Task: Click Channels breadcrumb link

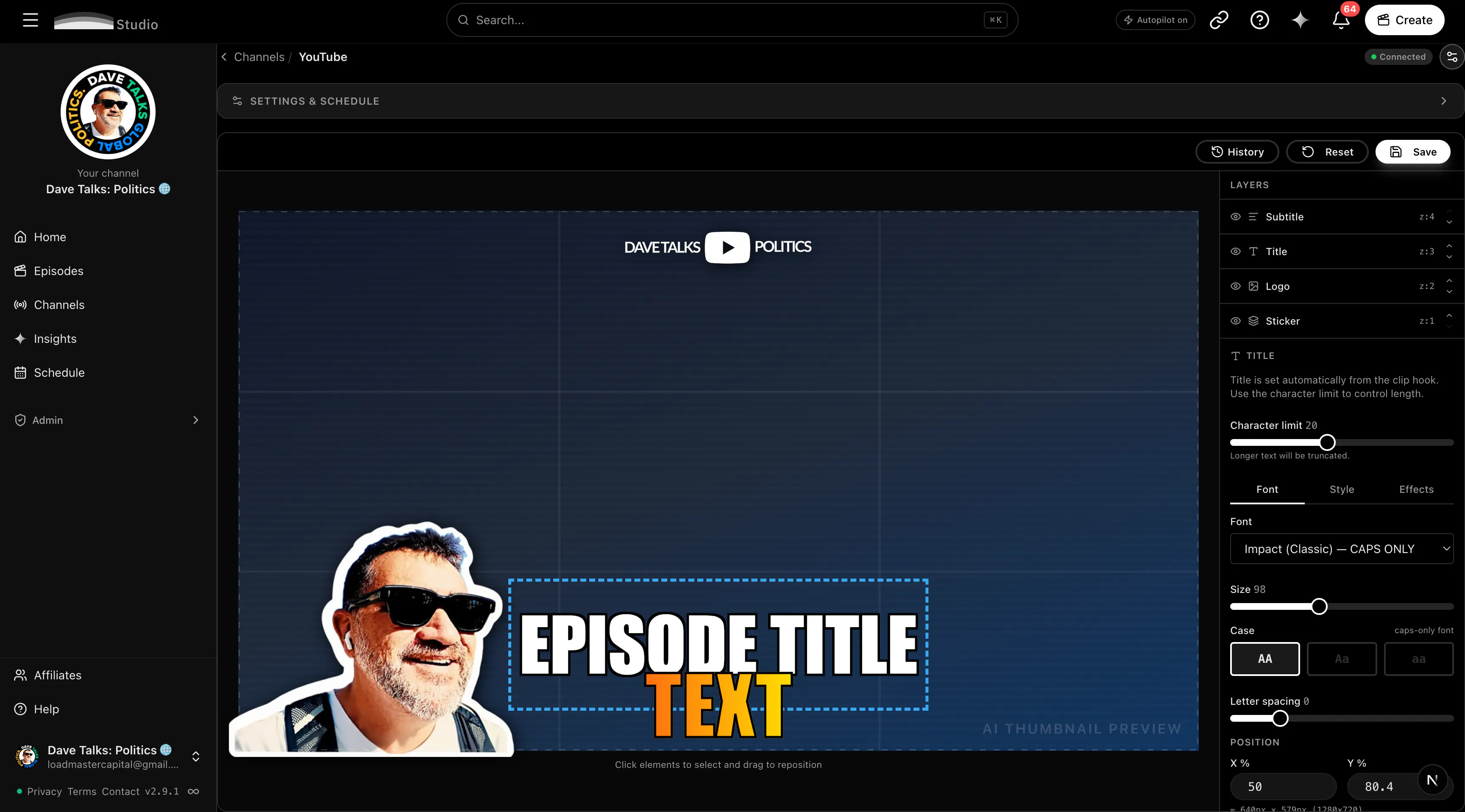Action: pyautogui.click(x=259, y=57)
